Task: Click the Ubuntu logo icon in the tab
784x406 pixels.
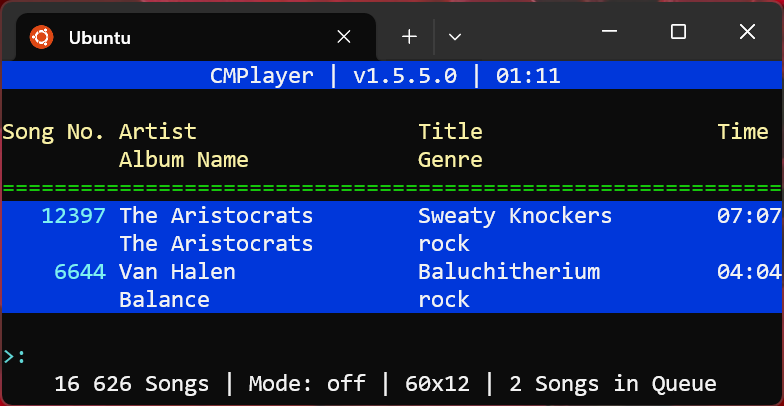Action: tap(41, 37)
